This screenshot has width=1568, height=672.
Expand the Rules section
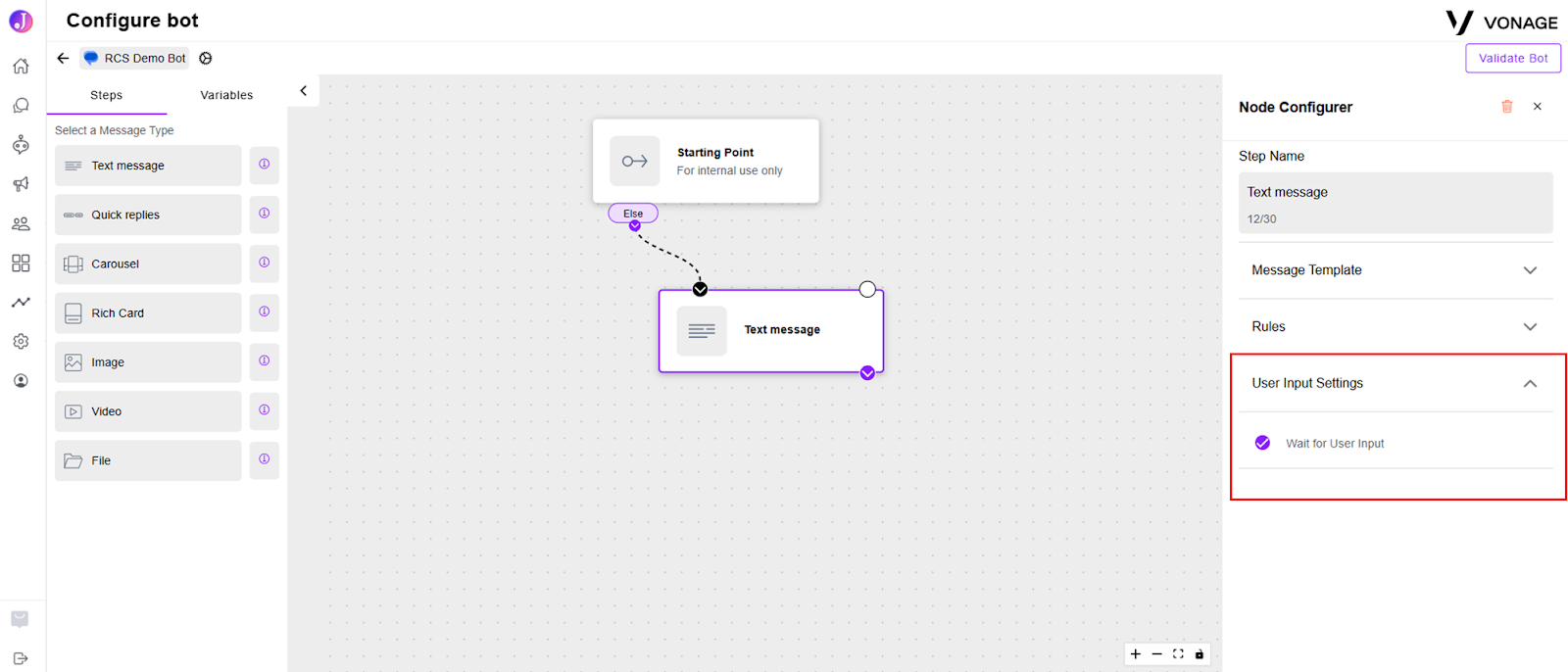pos(1396,327)
